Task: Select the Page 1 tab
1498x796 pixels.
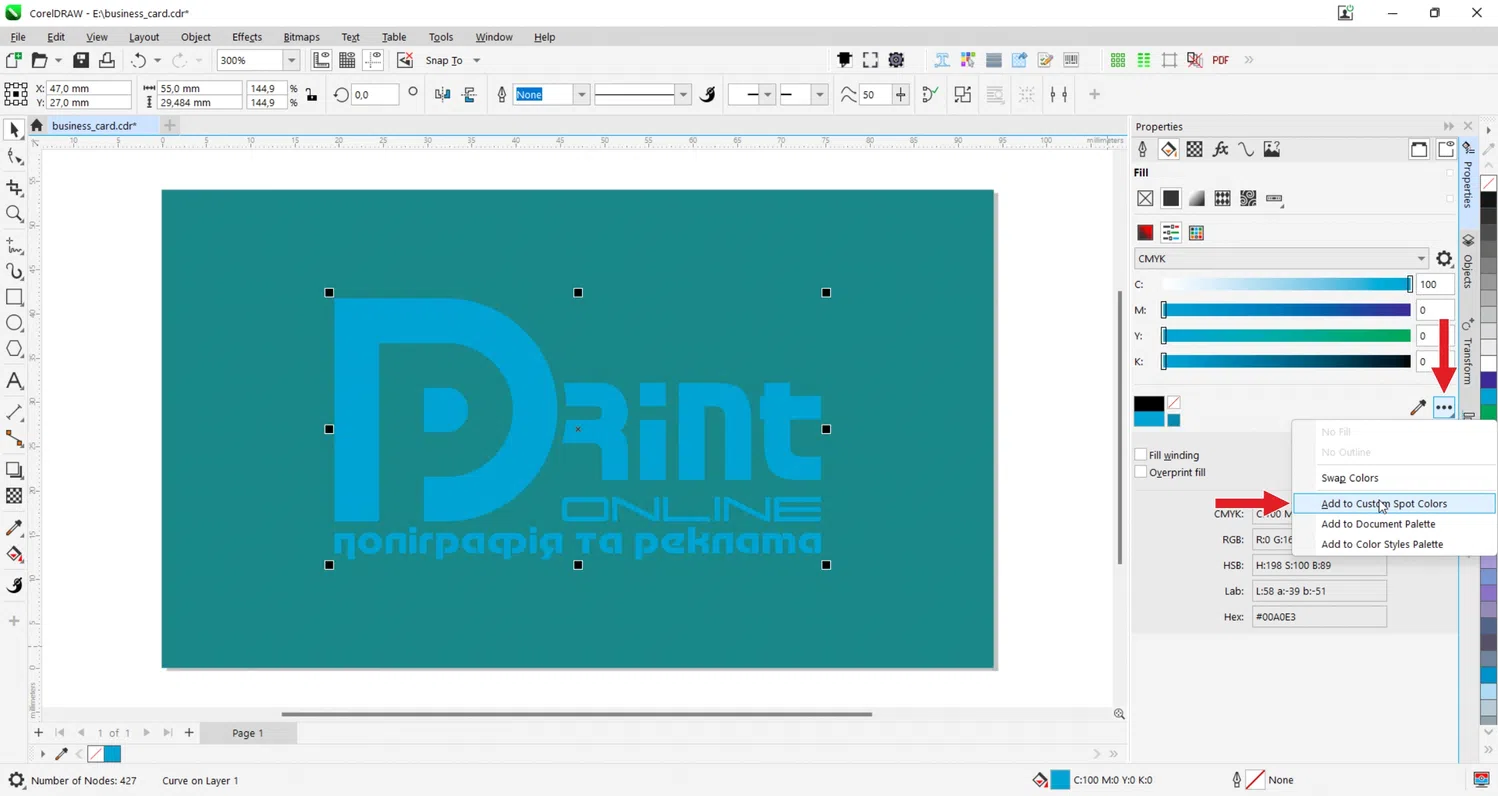Action: pyautogui.click(x=247, y=733)
